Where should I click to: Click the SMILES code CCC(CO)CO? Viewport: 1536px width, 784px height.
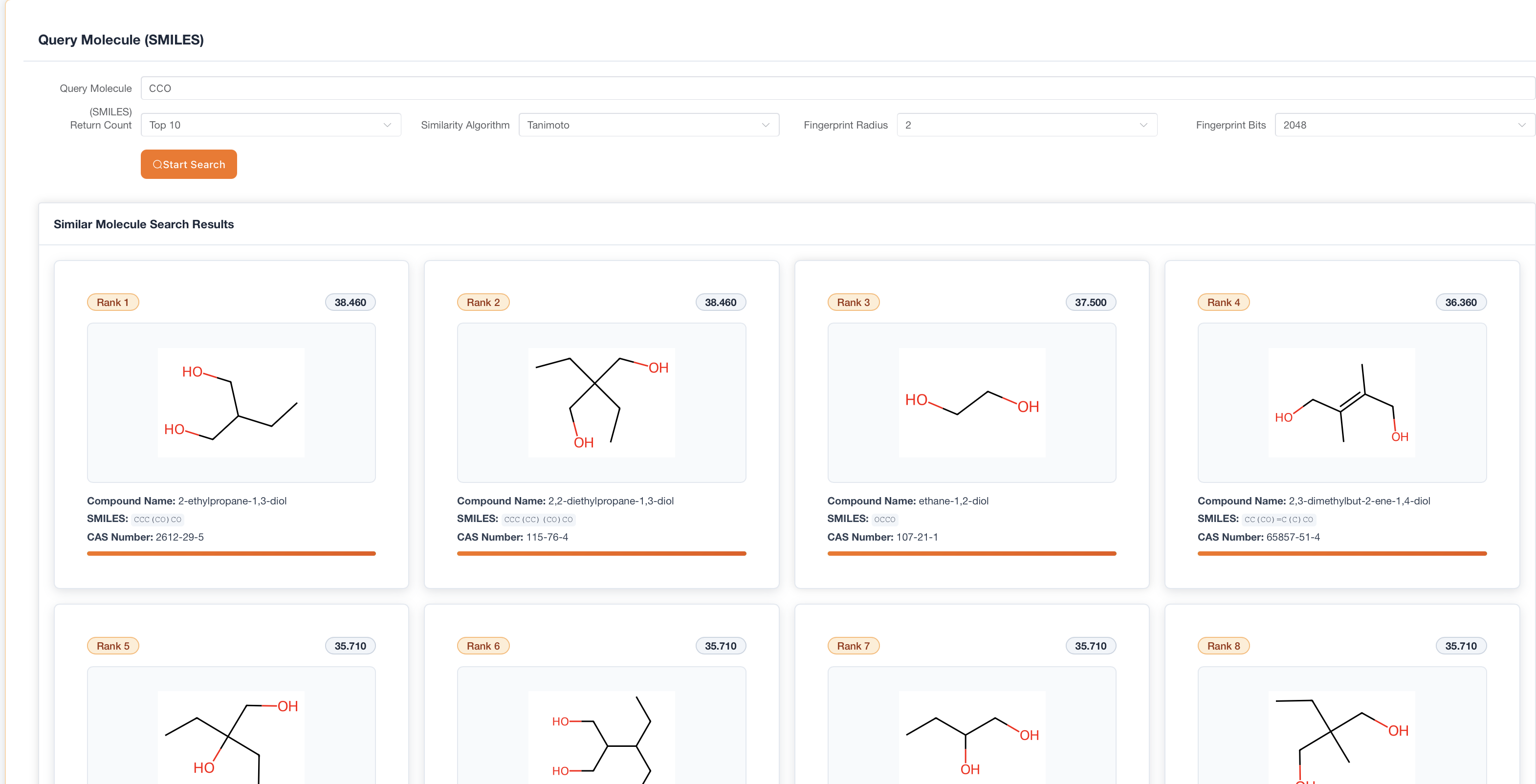tap(157, 519)
